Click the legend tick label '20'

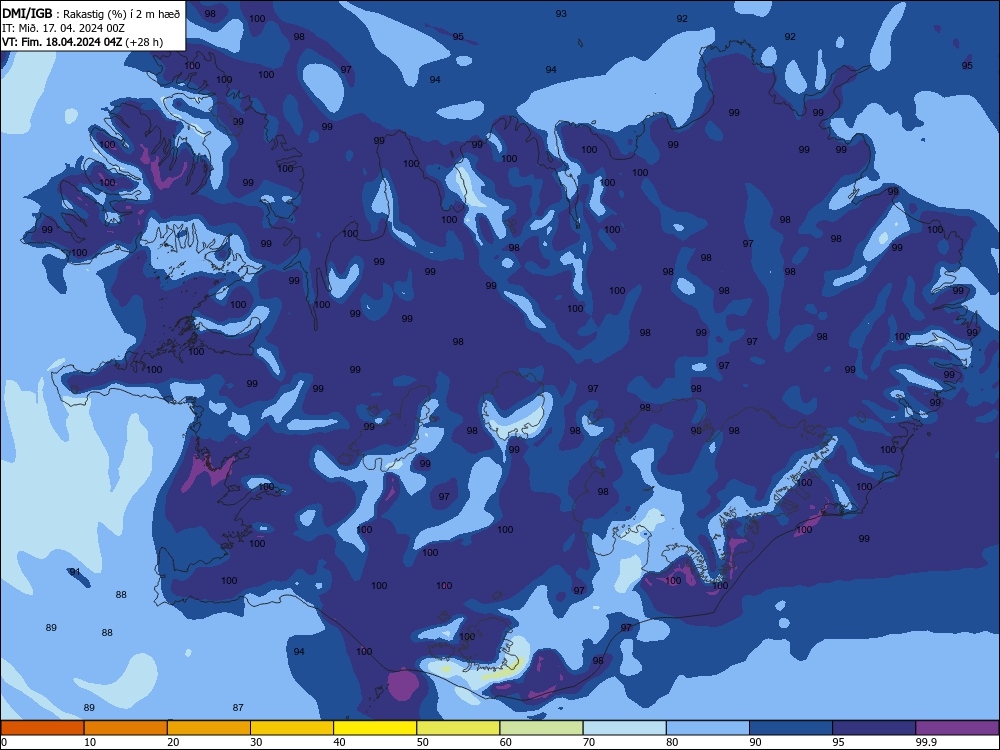click(x=173, y=742)
